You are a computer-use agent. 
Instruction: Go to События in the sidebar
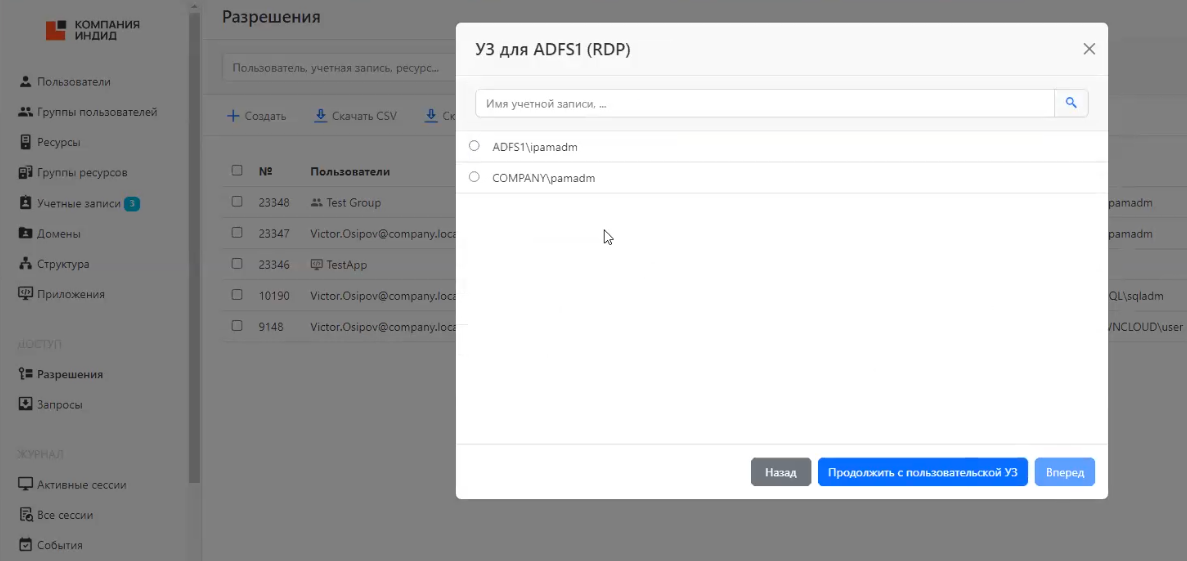pos(59,545)
